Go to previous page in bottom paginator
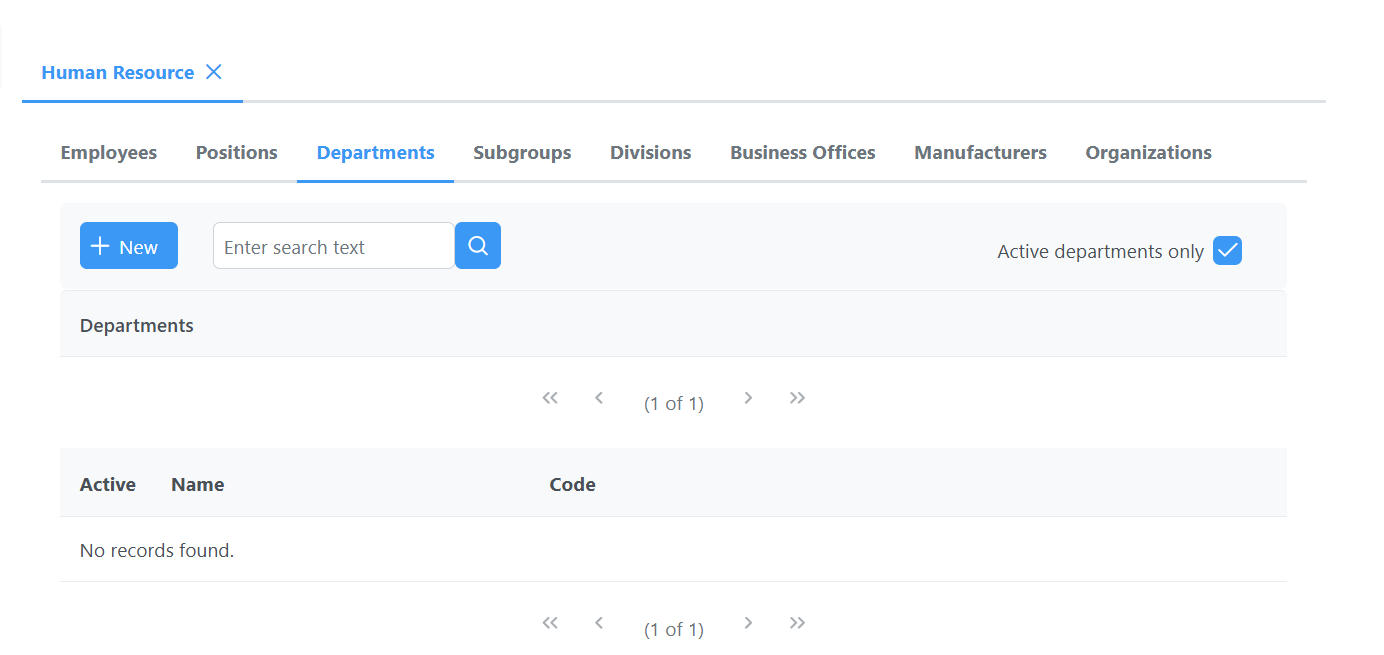This screenshot has height=655, width=1384. coord(599,623)
